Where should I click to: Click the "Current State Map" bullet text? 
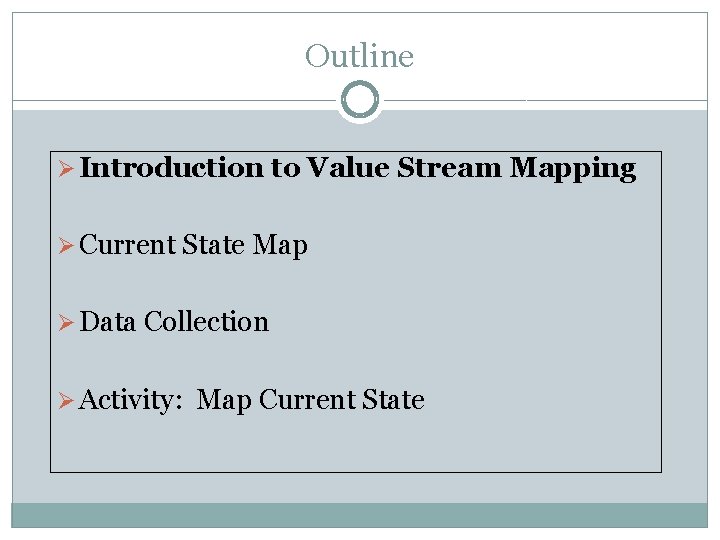[x=193, y=246]
